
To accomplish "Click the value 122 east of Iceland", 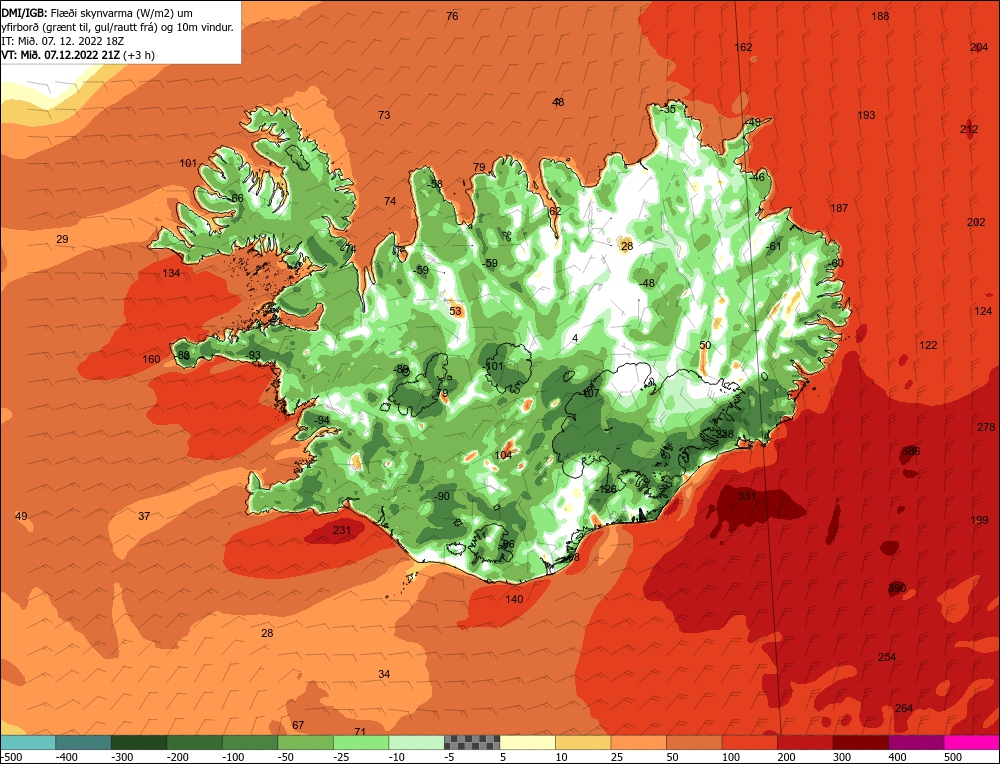I will click(x=928, y=345).
